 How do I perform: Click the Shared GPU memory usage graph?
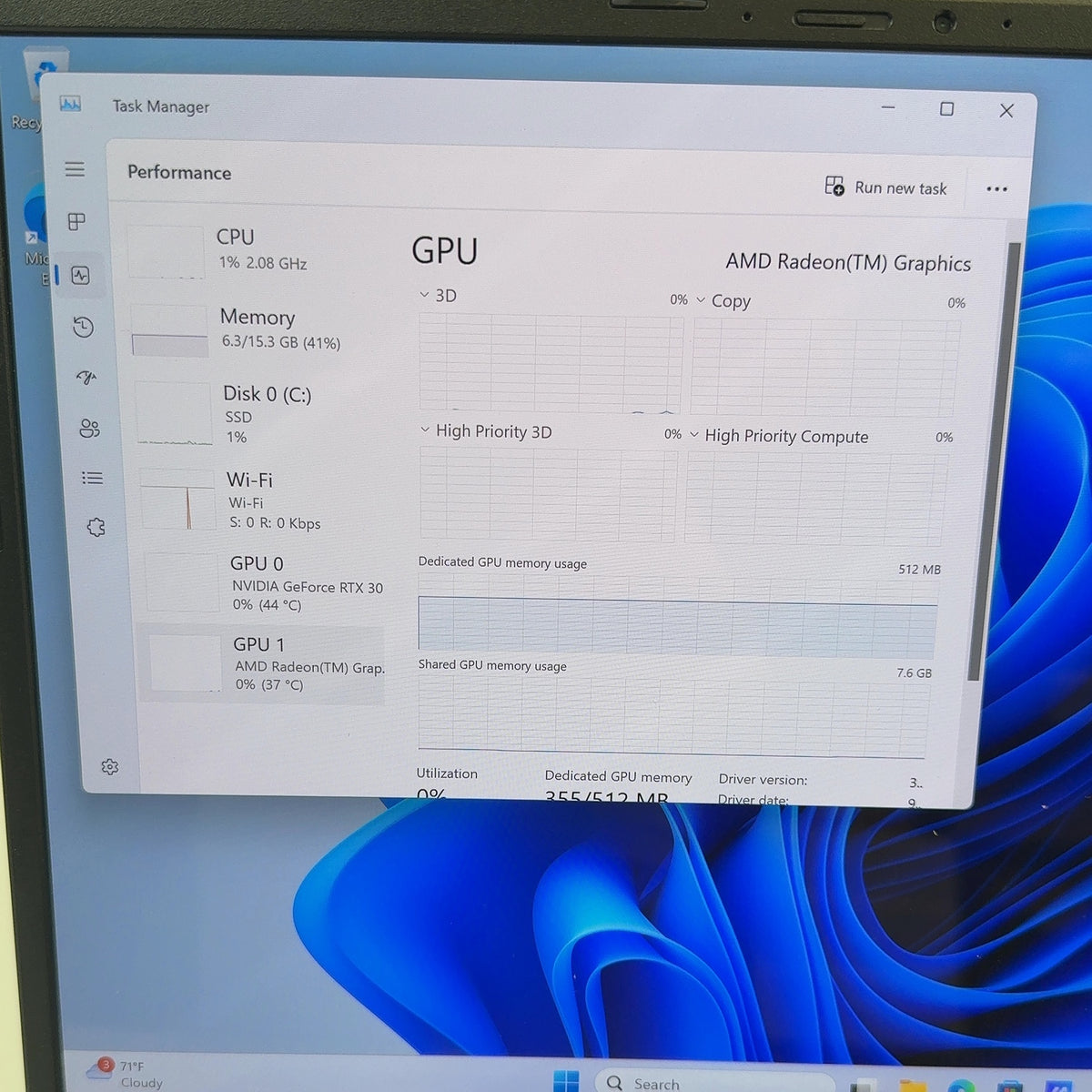tap(672, 717)
